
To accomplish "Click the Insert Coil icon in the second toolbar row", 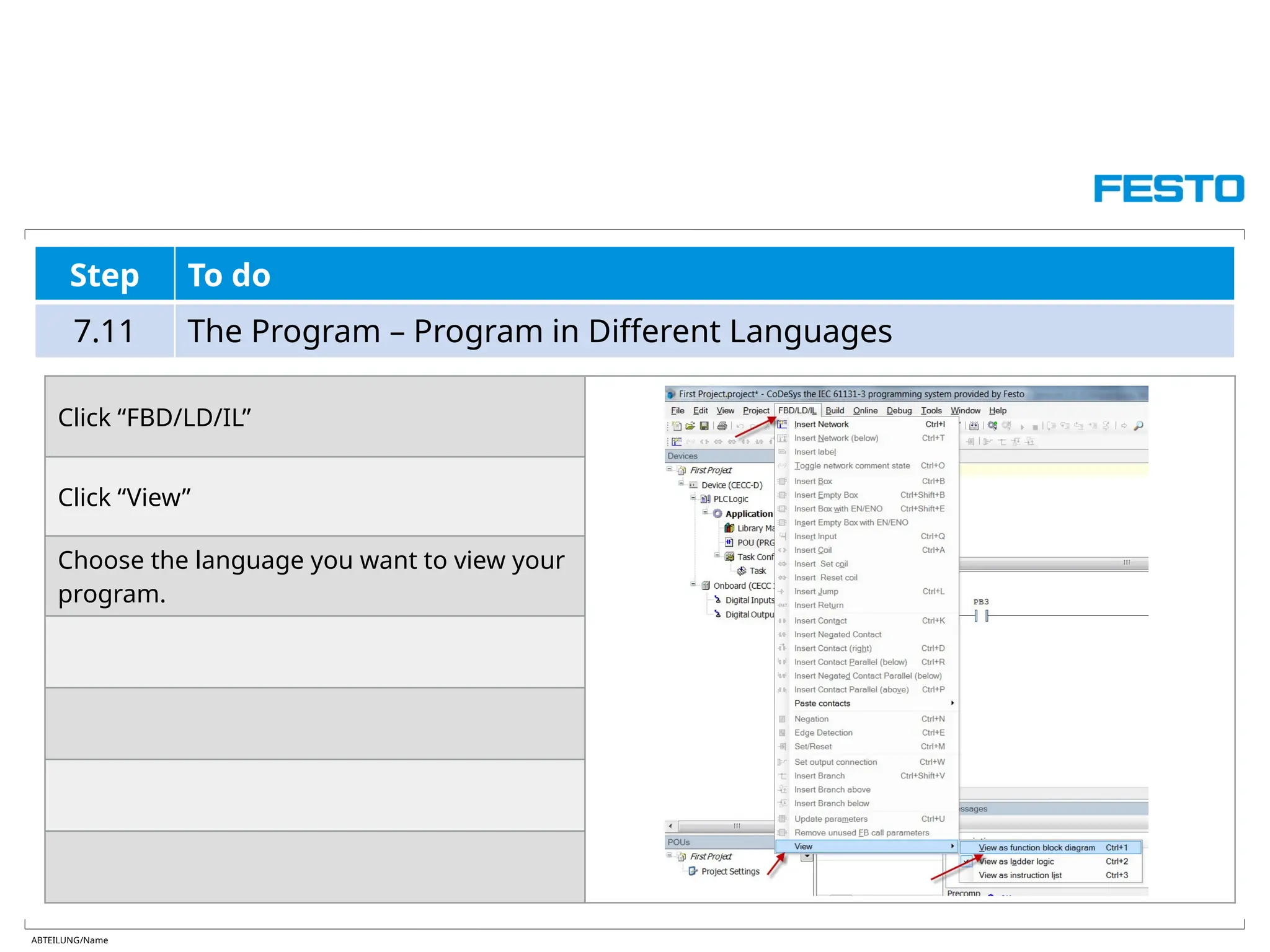I will click(704, 442).
